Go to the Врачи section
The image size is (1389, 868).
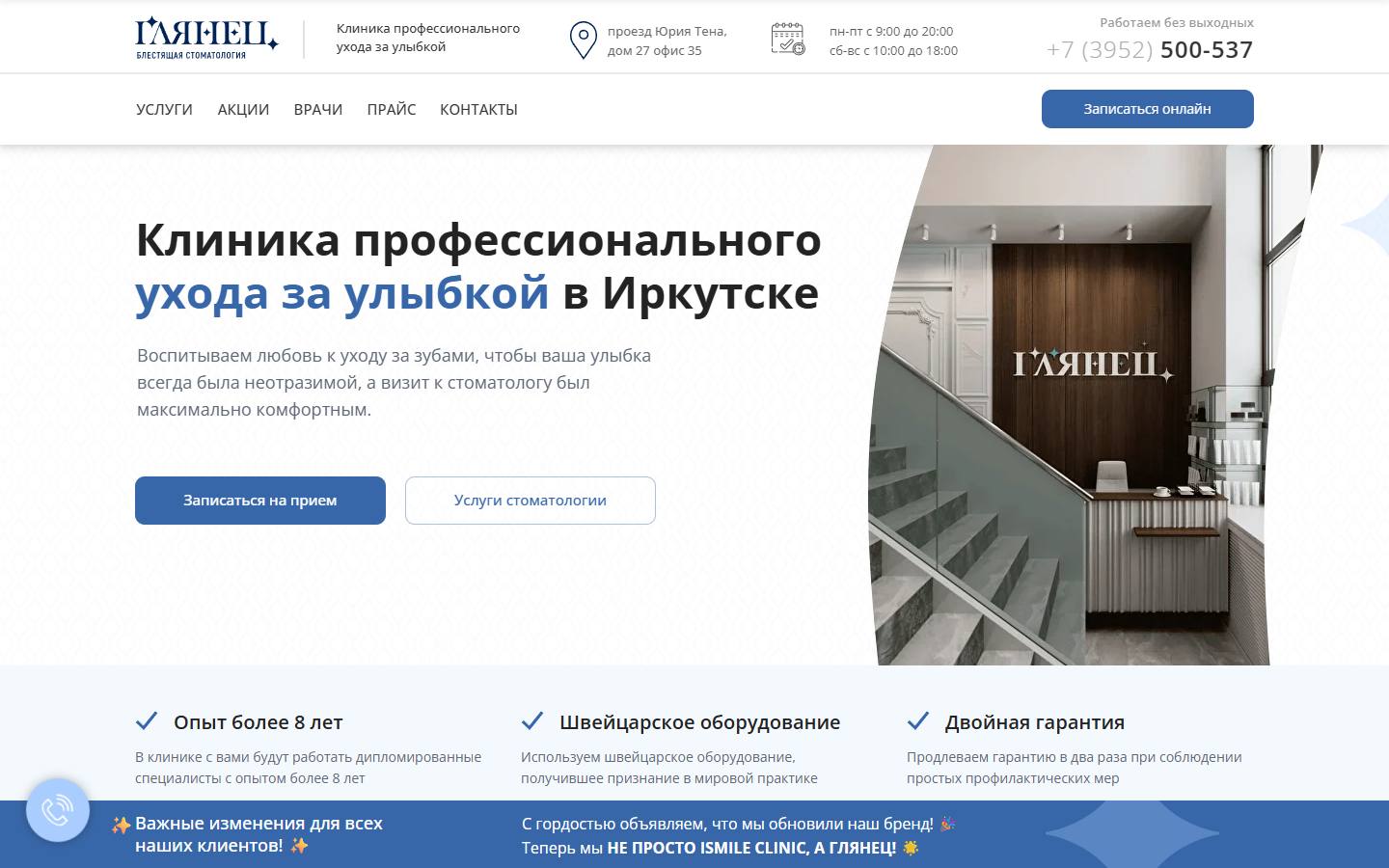(318, 110)
